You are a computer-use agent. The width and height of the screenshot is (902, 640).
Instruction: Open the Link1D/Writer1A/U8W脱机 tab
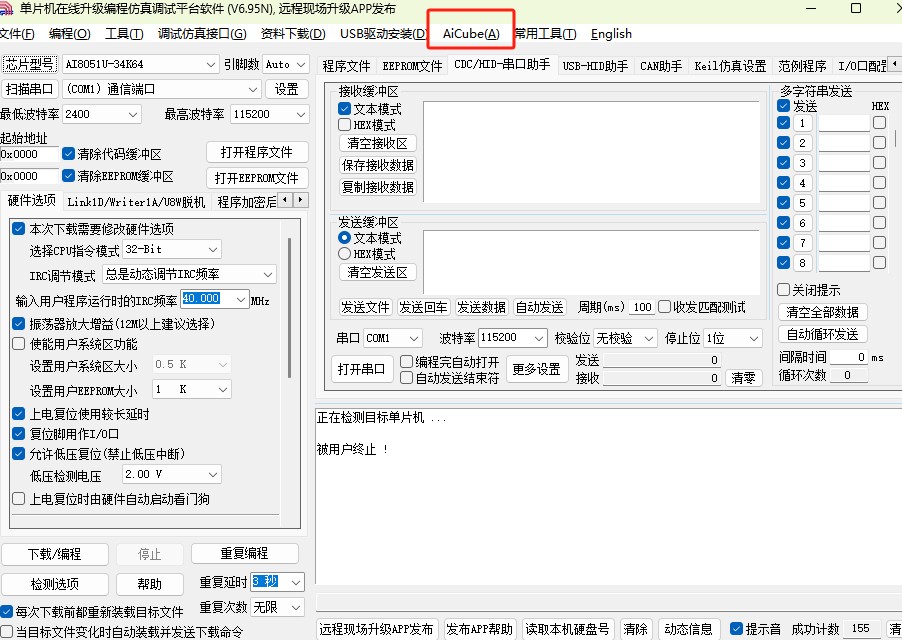tap(136, 202)
